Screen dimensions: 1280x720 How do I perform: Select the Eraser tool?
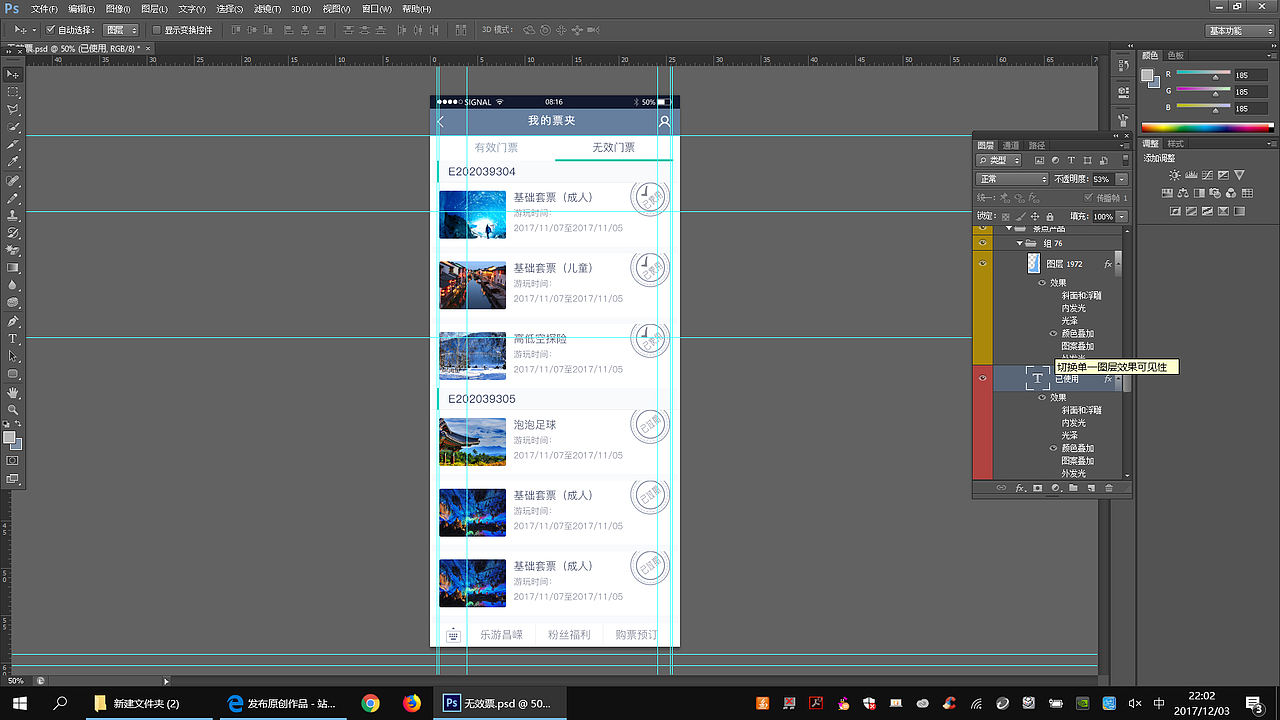[x=13, y=250]
